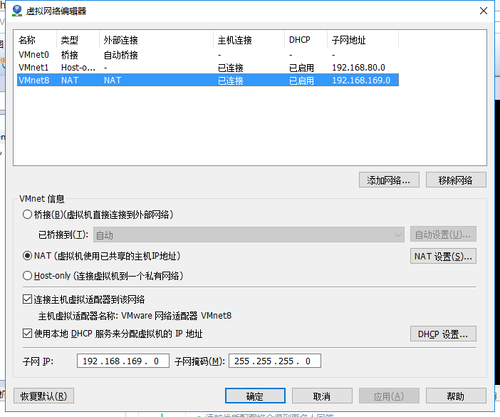Open the 已桥接到 dropdown
This screenshot has height=417, width=500.
[x=249, y=235]
